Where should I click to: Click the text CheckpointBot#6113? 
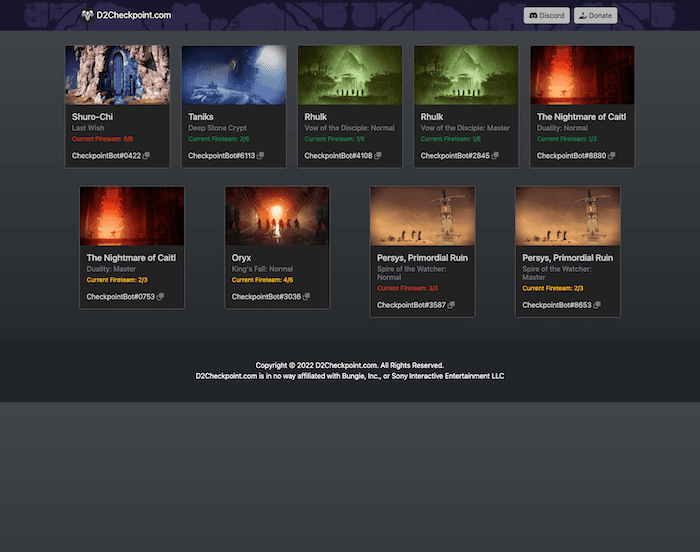pos(221,156)
